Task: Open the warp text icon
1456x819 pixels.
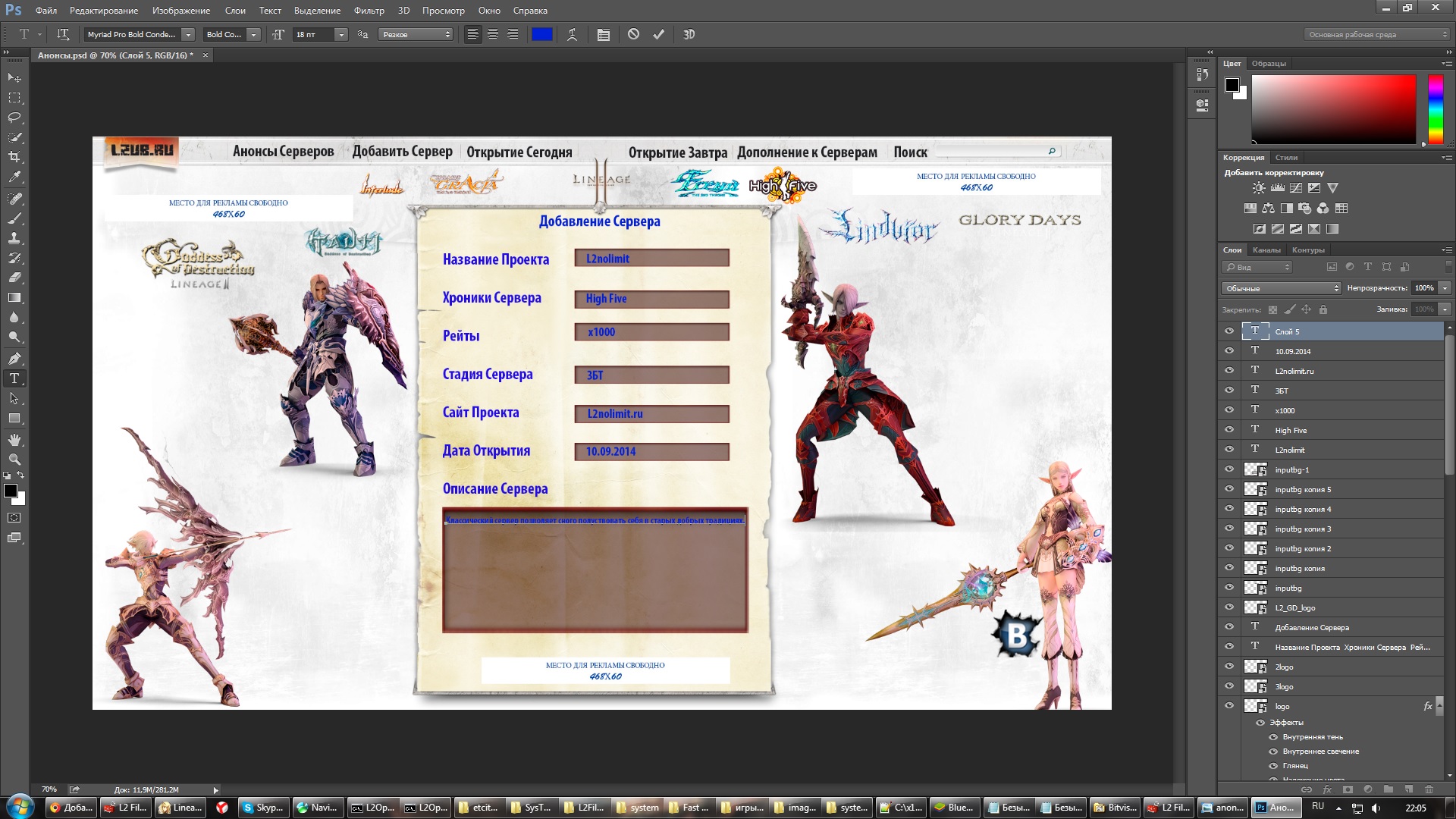Action: (572, 34)
